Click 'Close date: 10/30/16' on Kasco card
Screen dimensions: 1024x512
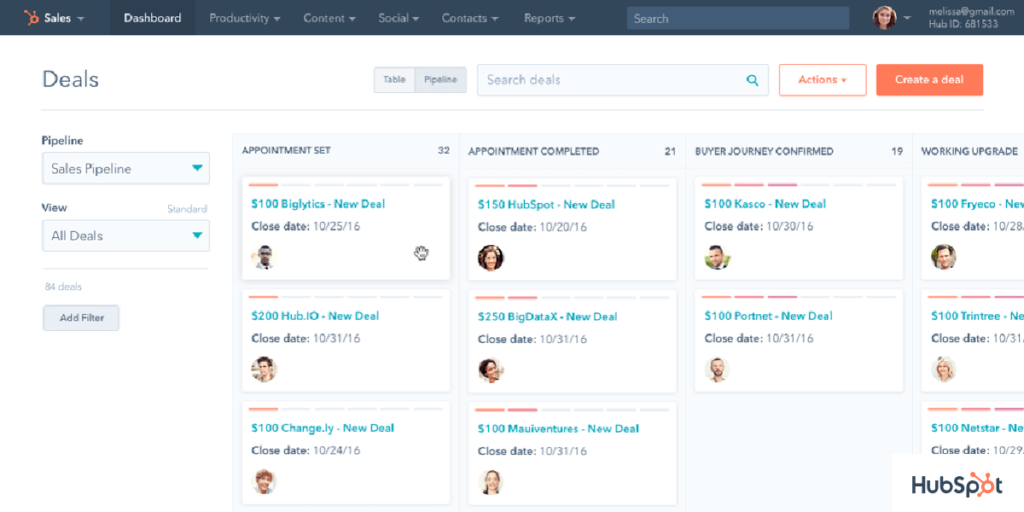(759, 227)
